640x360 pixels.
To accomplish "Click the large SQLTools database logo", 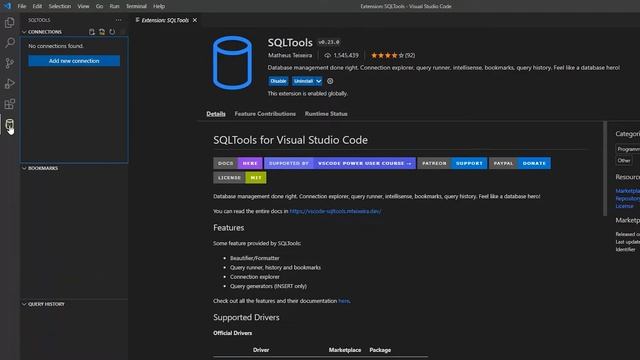I will pyautogui.click(x=232, y=63).
